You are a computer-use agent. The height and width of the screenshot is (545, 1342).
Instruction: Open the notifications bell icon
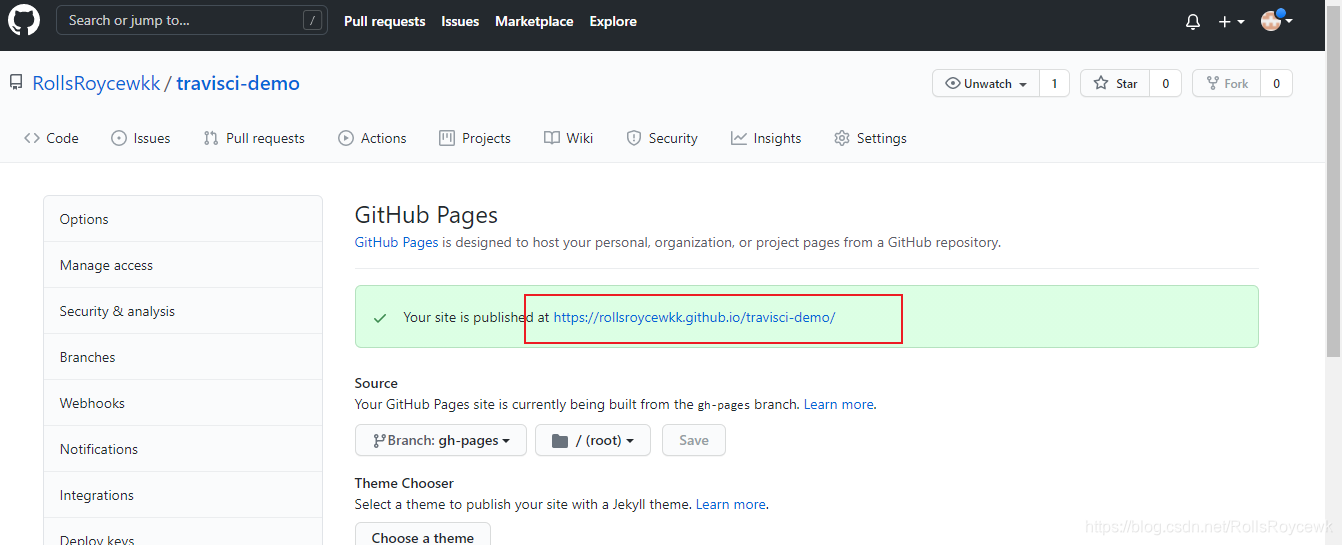tap(1193, 22)
